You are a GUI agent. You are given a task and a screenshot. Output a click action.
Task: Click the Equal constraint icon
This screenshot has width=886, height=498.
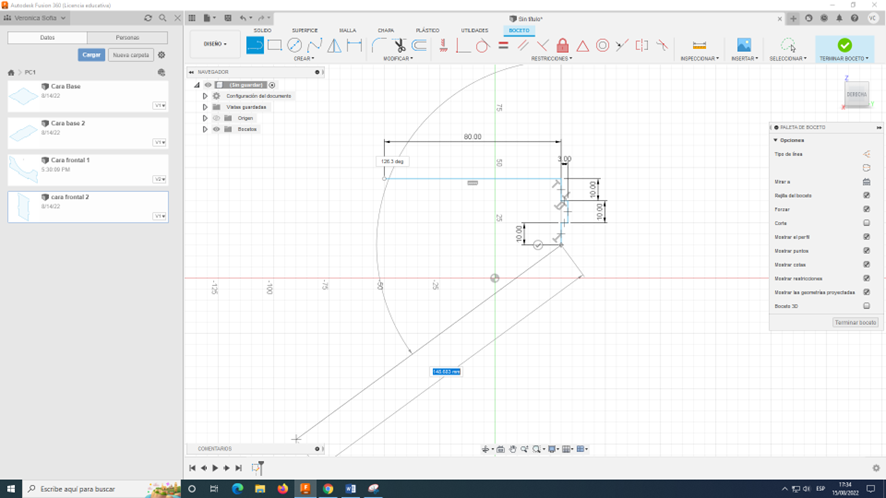pos(503,45)
